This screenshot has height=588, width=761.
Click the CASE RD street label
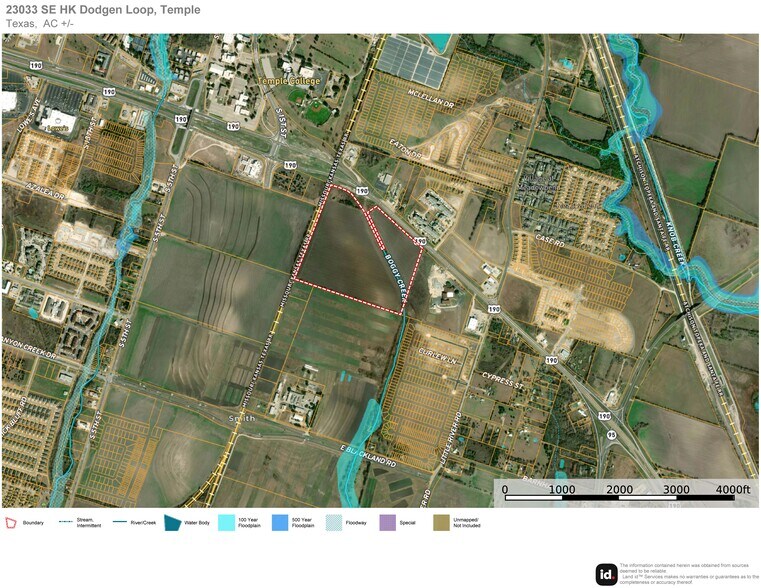click(x=550, y=240)
